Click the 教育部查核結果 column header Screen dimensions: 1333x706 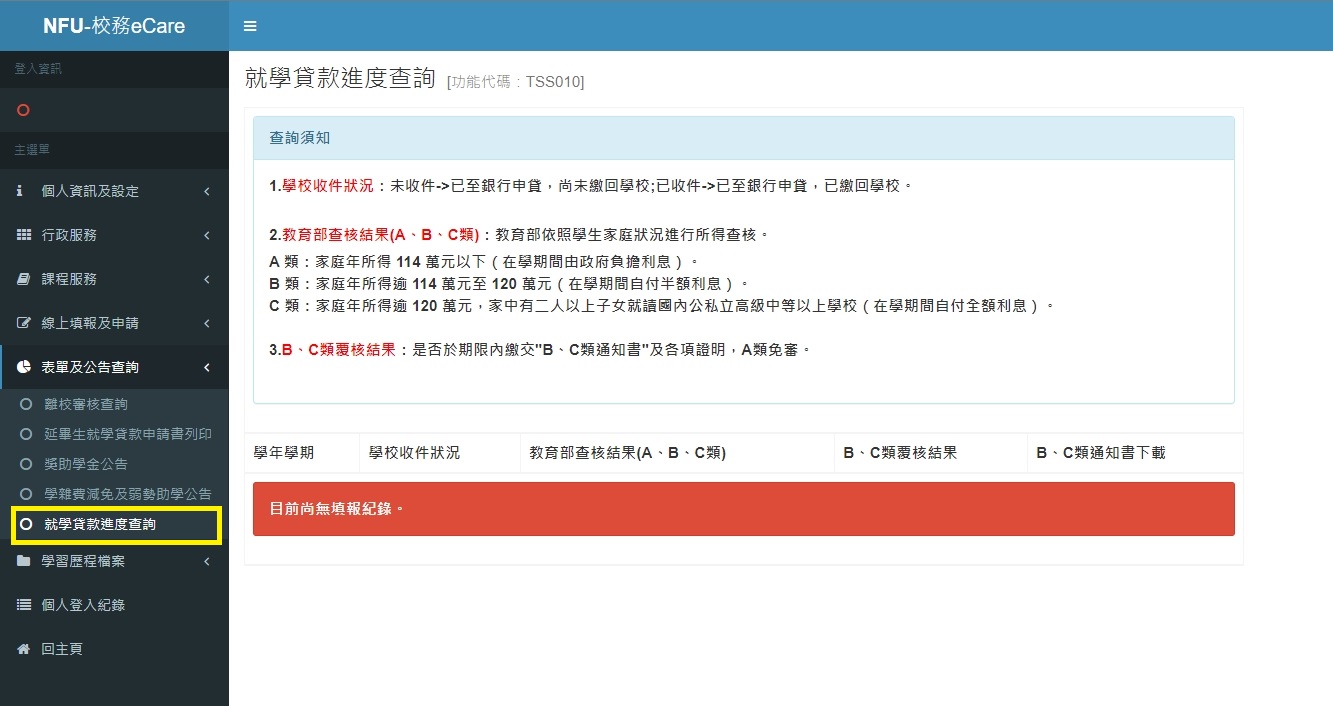pyautogui.click(x=627, y=452)
